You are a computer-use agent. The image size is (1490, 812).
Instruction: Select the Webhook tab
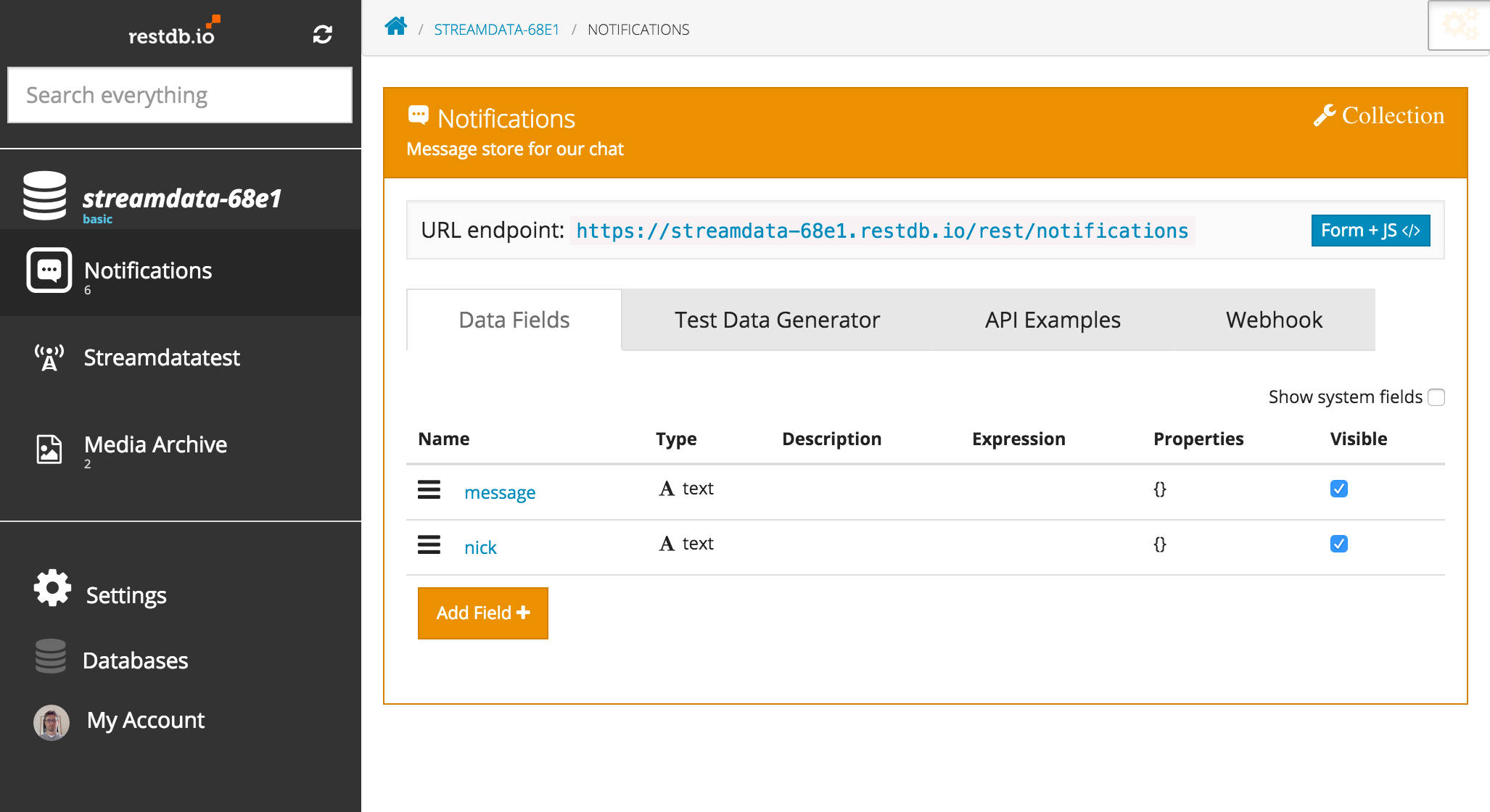[1274, 320]
